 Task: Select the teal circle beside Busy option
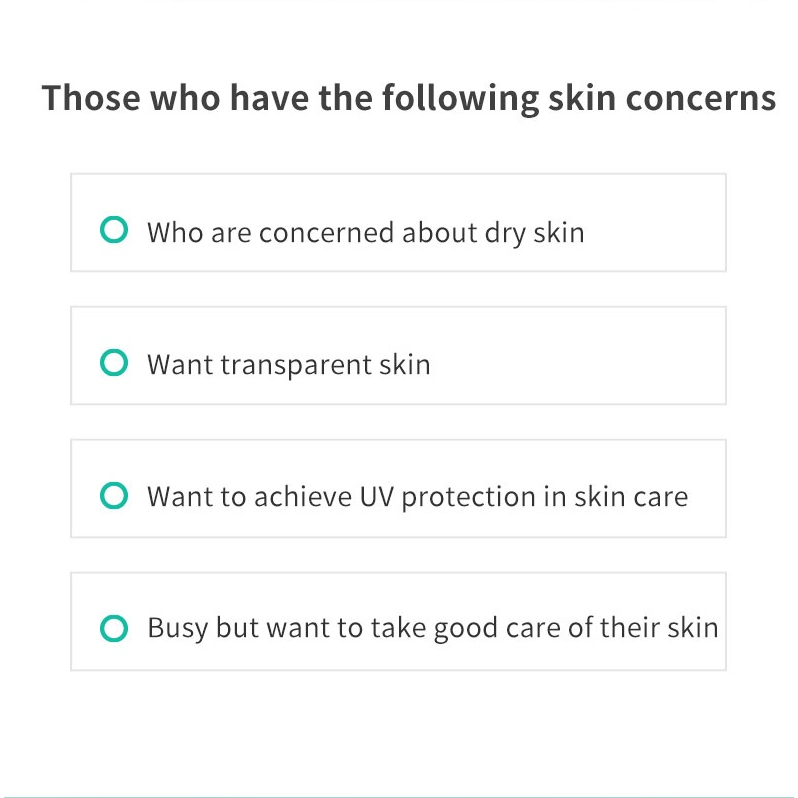tap(113, 628)
